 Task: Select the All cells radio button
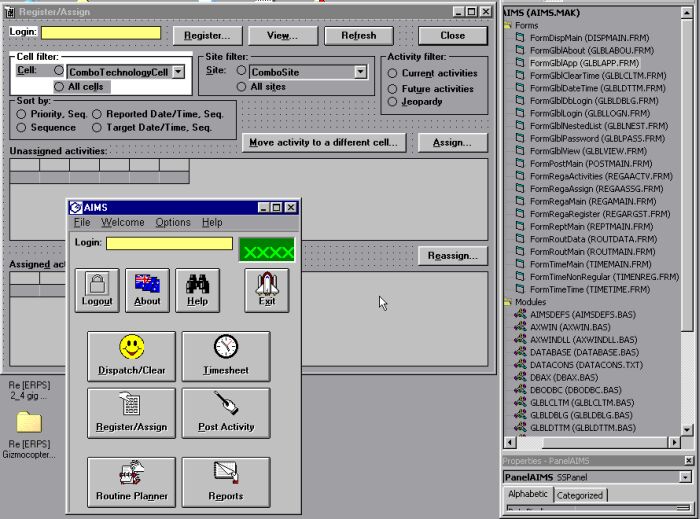(59, 87)
